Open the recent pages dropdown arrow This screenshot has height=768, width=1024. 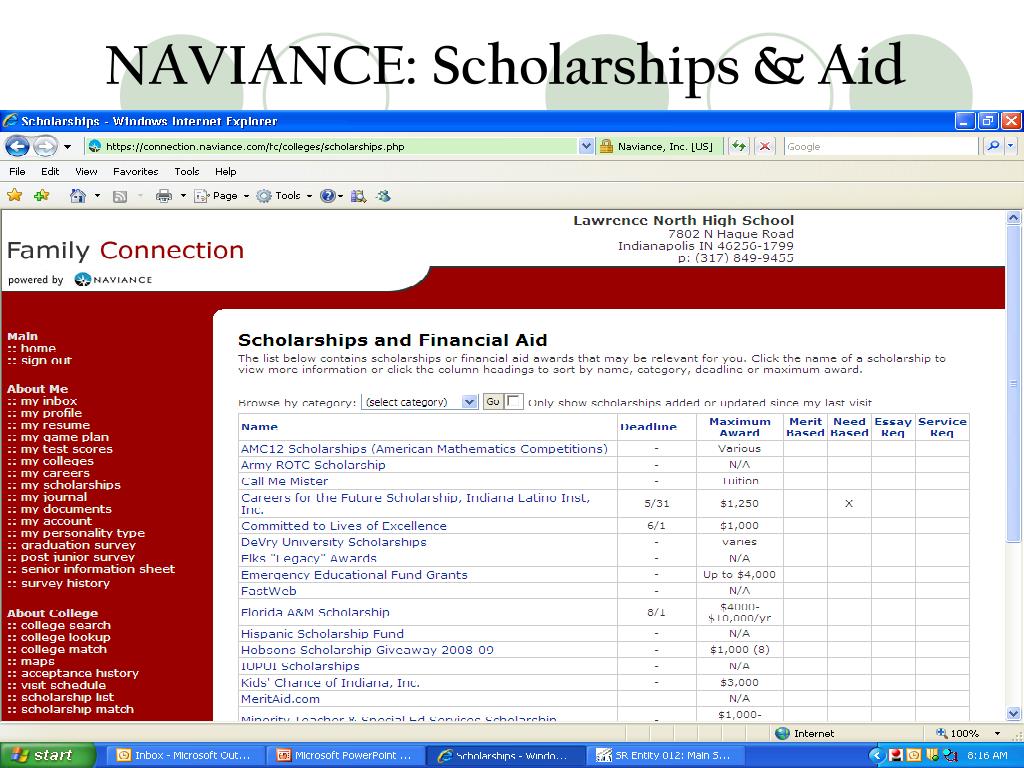(x=67, y=146)
